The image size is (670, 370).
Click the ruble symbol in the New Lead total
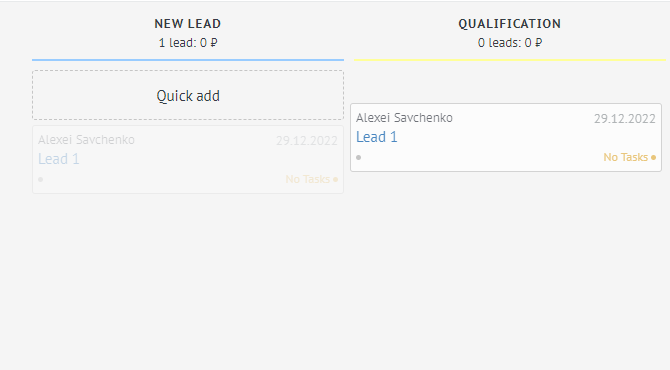pyautogui.click(x=214, y=43)
